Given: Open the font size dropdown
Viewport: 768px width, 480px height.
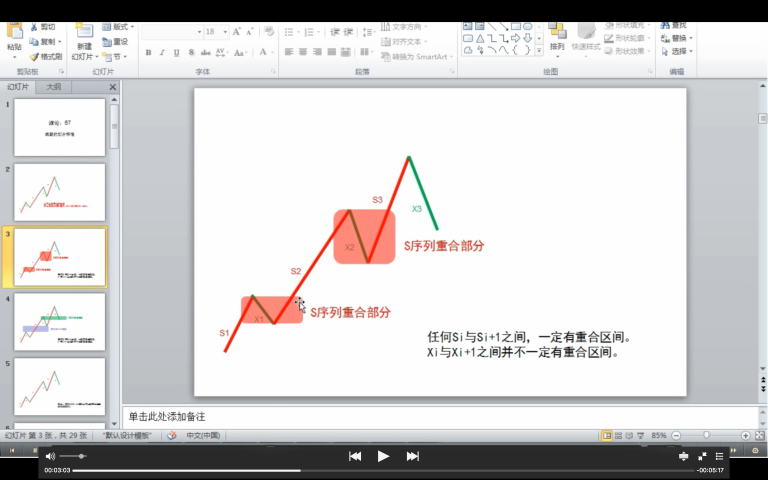Looking at the screenshot, I should pos(226,32).
